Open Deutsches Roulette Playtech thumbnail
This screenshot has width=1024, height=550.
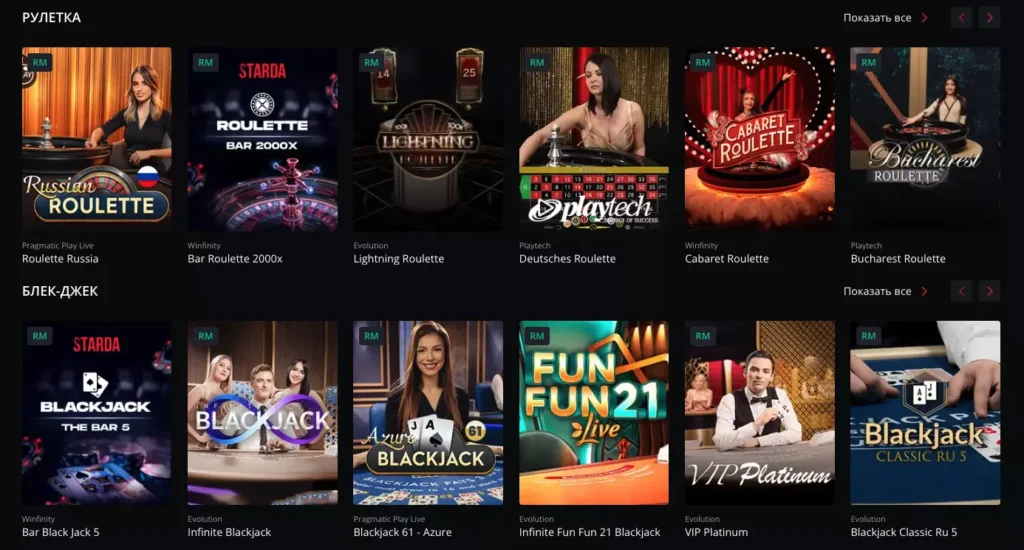[x=594, y=138]
